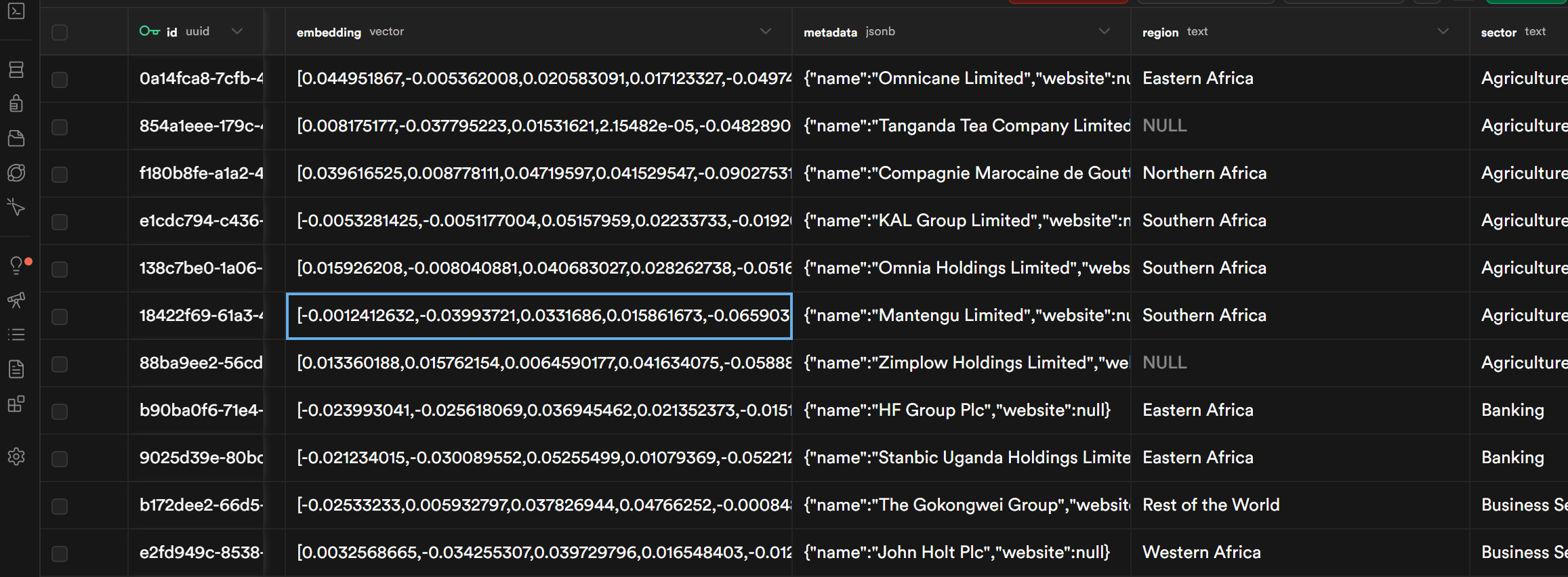The height and width of the screenshot is (577, 1568).
Task: Expand the metadata column options chevron
Action: click(x=1105, y=31)
